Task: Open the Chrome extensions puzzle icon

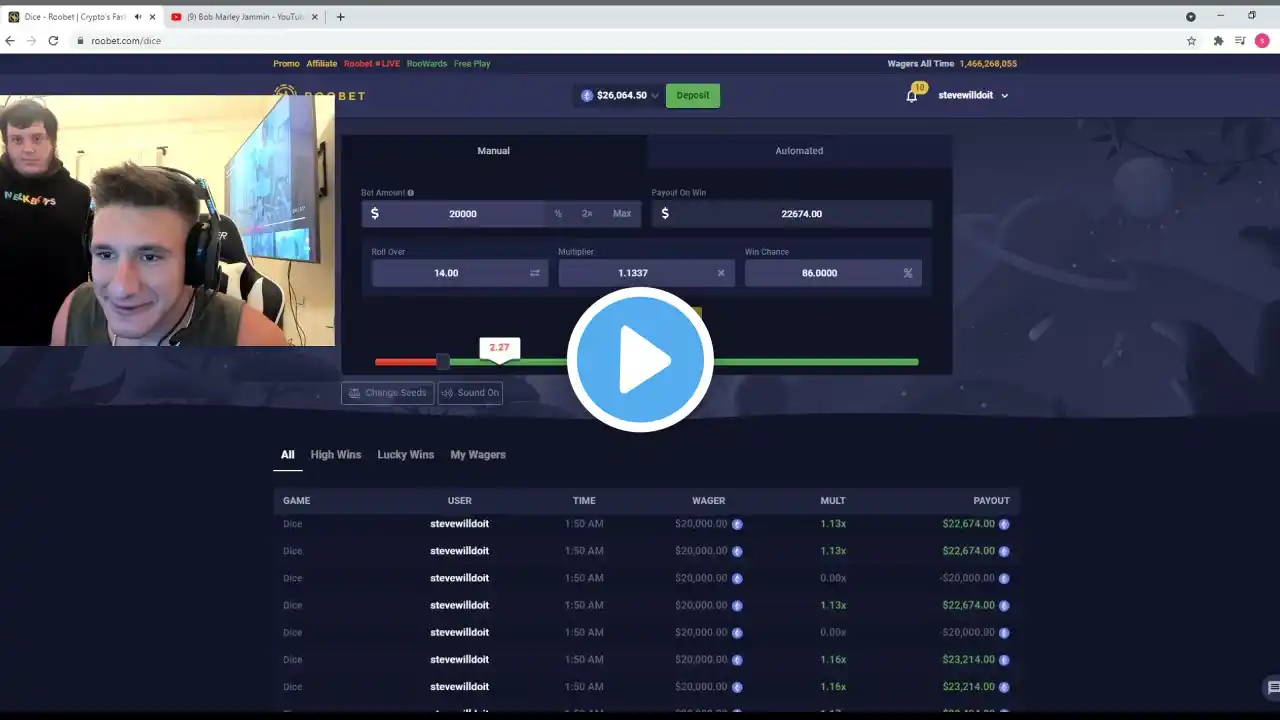Action: (1218, 41)
